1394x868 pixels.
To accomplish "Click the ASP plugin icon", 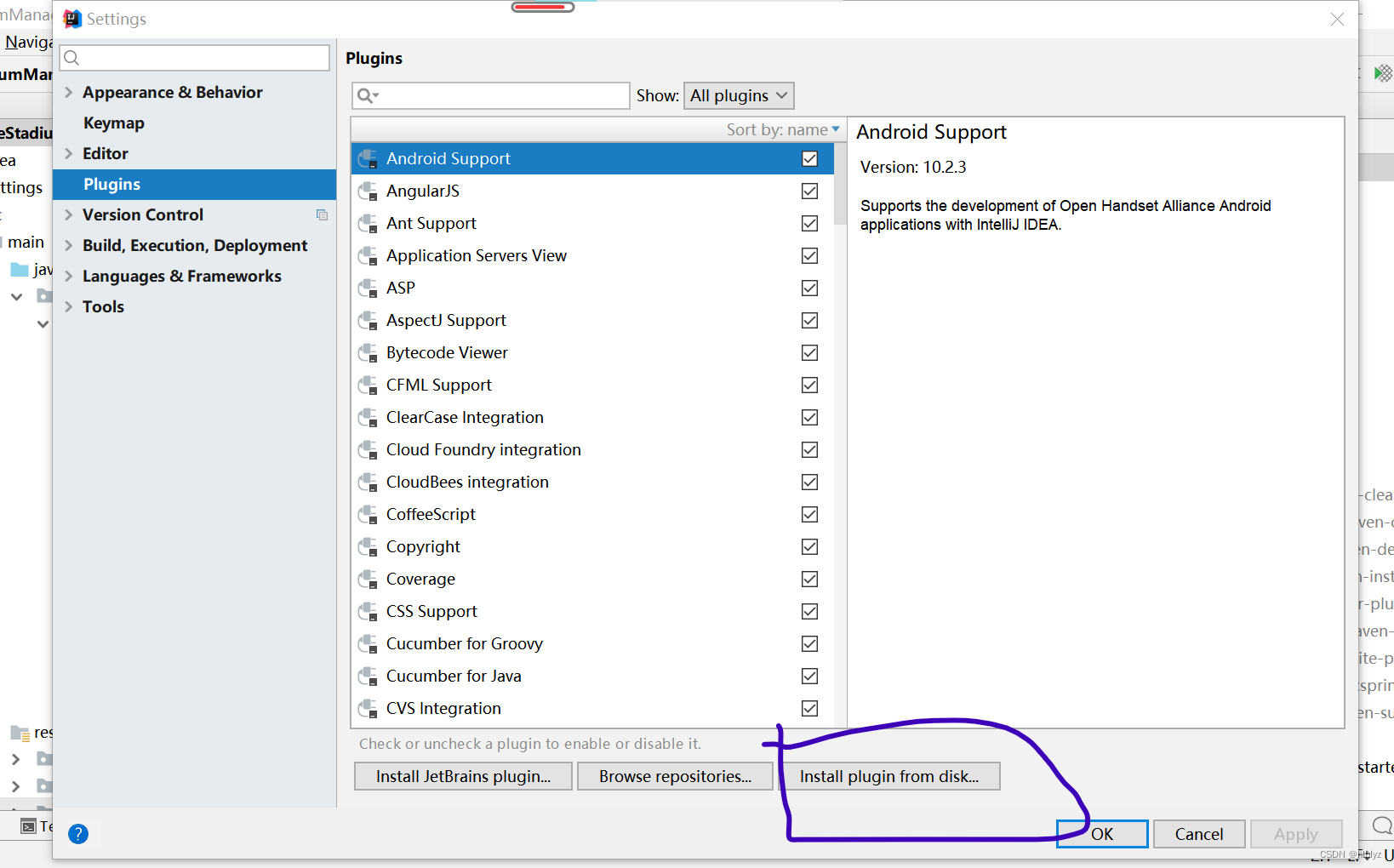I will pyautogui.click(x=368, y=288).
